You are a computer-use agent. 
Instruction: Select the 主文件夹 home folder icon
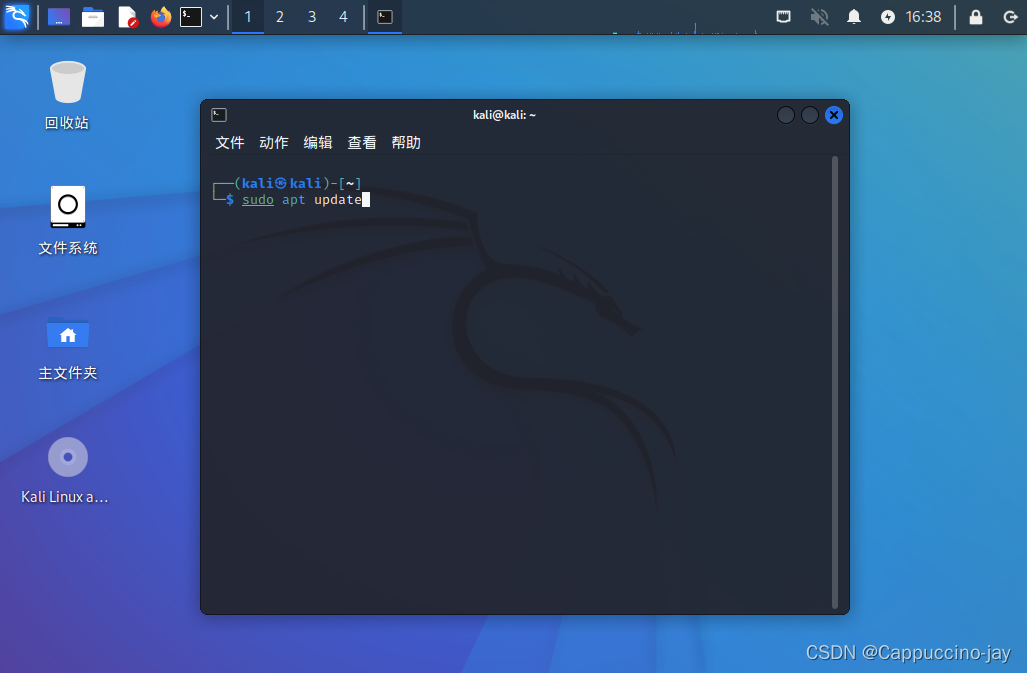67,347
